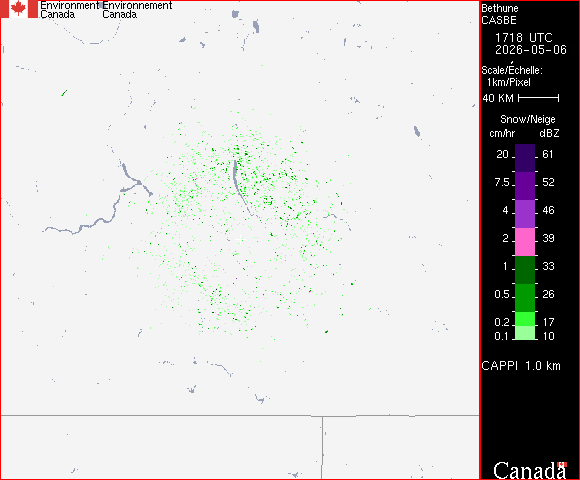Select the purple 52 dBZ swatch

pyautogui.click(x=525, y=186)
